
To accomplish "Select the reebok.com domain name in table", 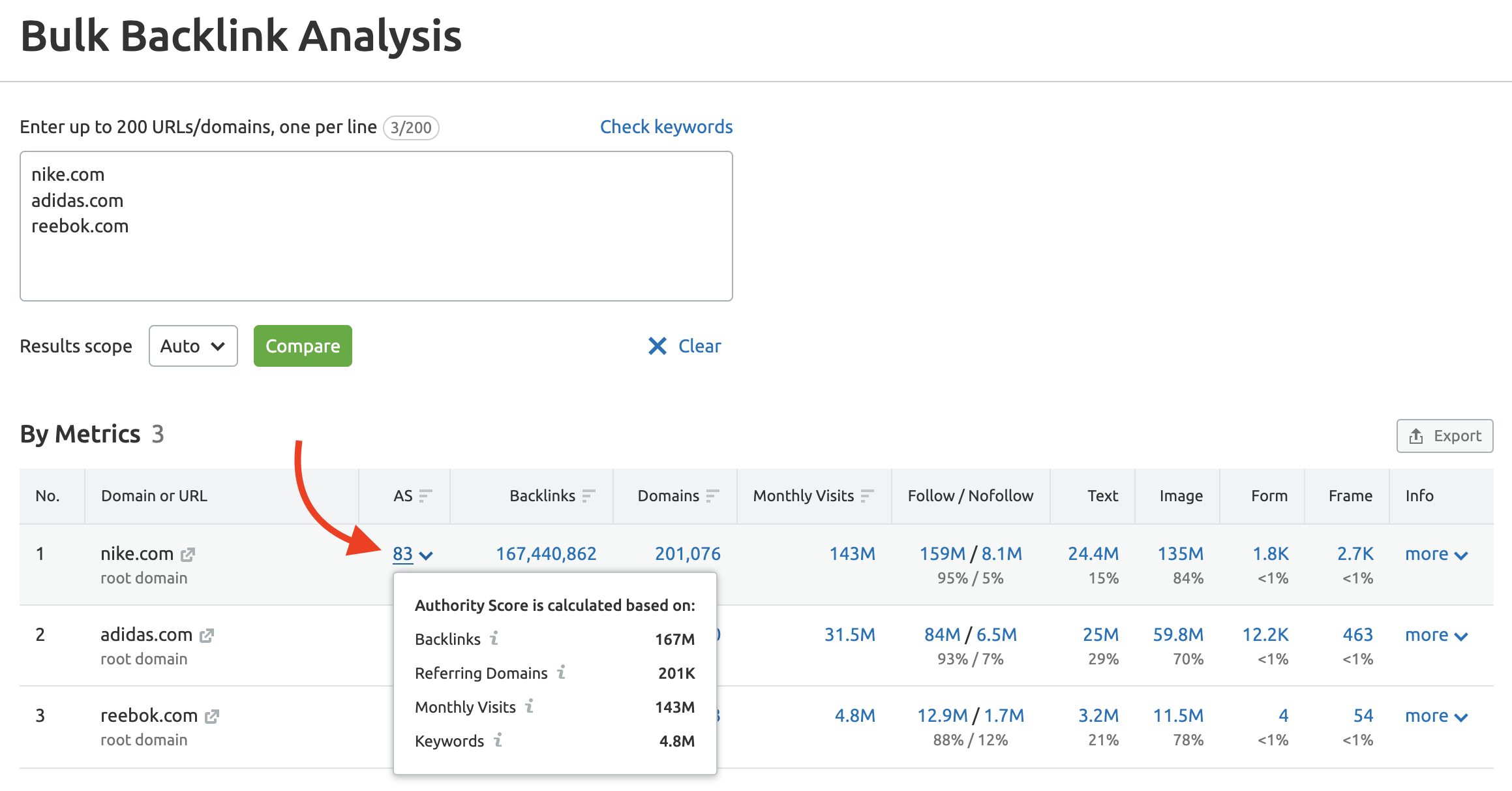I will [149, 716].
